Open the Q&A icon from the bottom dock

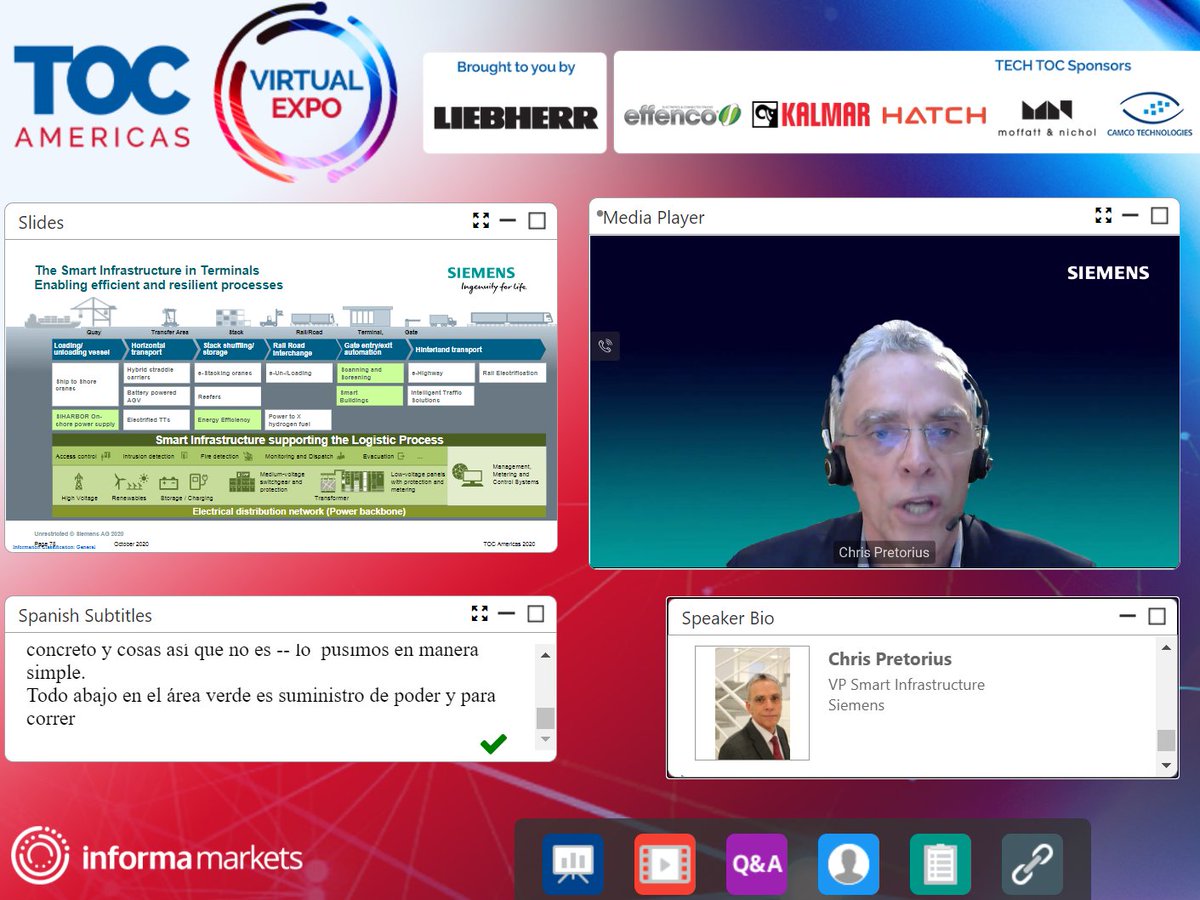756,863
